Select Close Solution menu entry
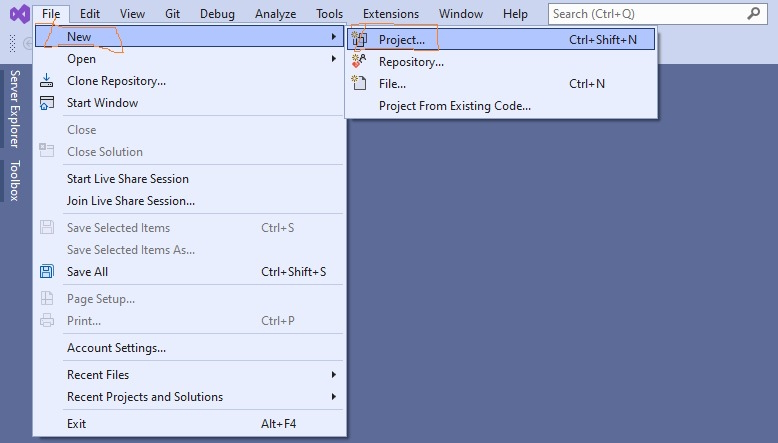The width and height of the screenshot is (778, 443). [x=189, y=151]
